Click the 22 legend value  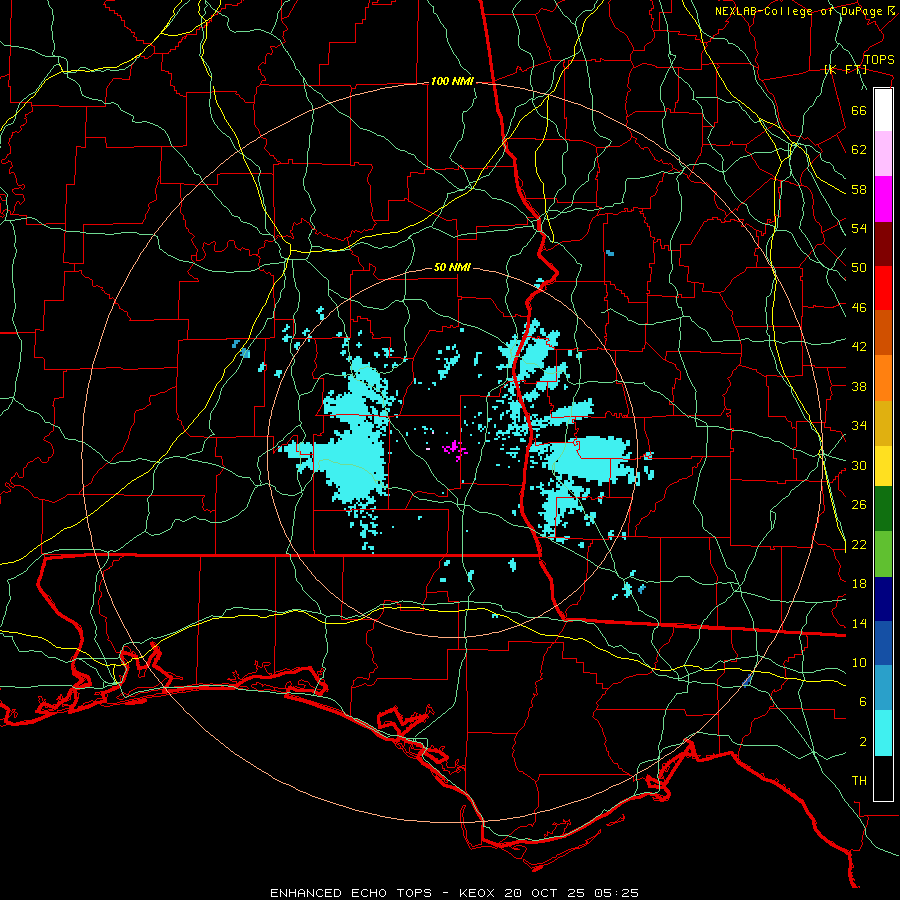[x=859, y=545]
